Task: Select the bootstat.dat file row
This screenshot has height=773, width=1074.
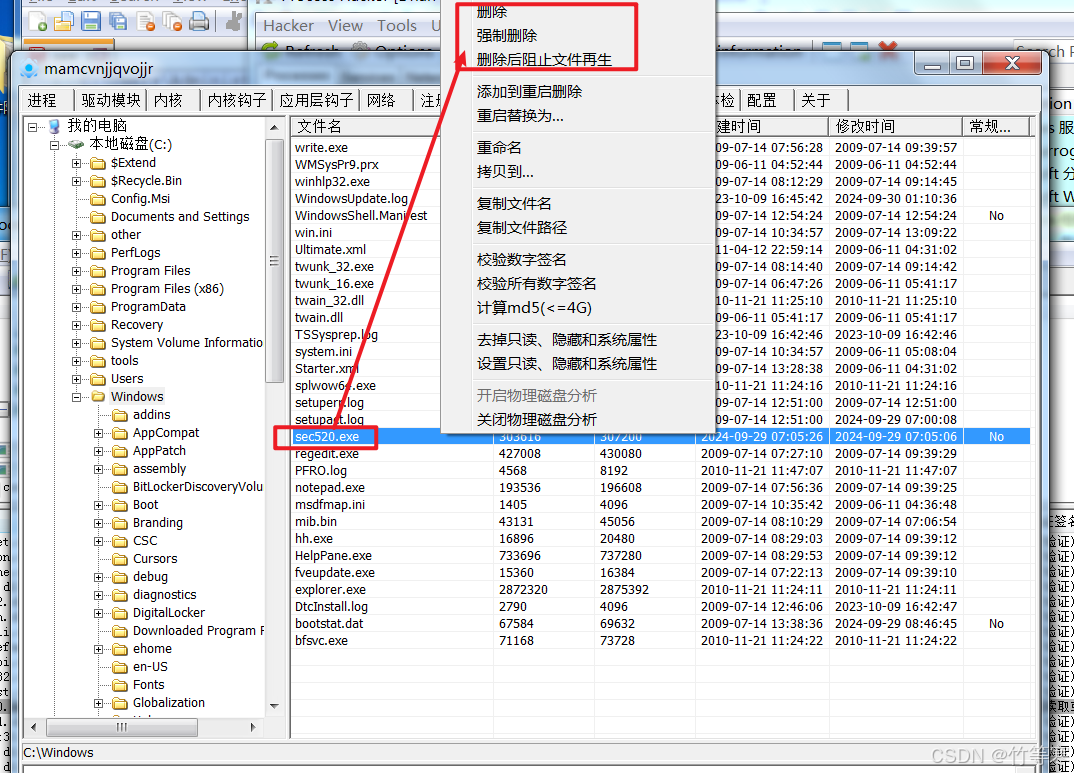Action: (x=661, y=624)
